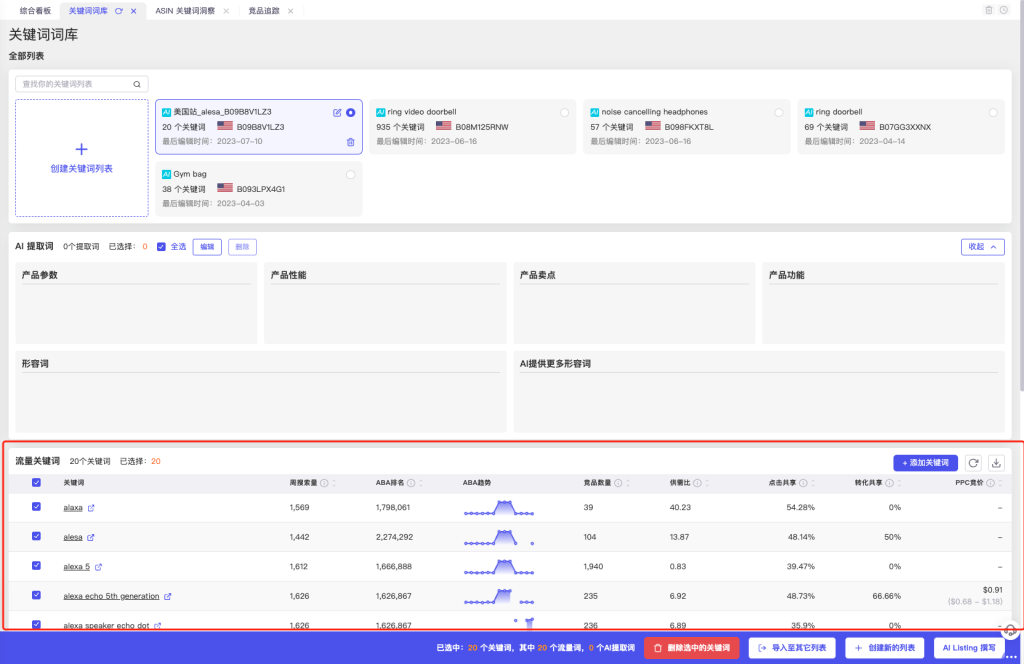Image resolution: width=1024 pixels, height=664 pixels.
Task: Download the 流量关键词 table data
Action: (x=996, y=463)
